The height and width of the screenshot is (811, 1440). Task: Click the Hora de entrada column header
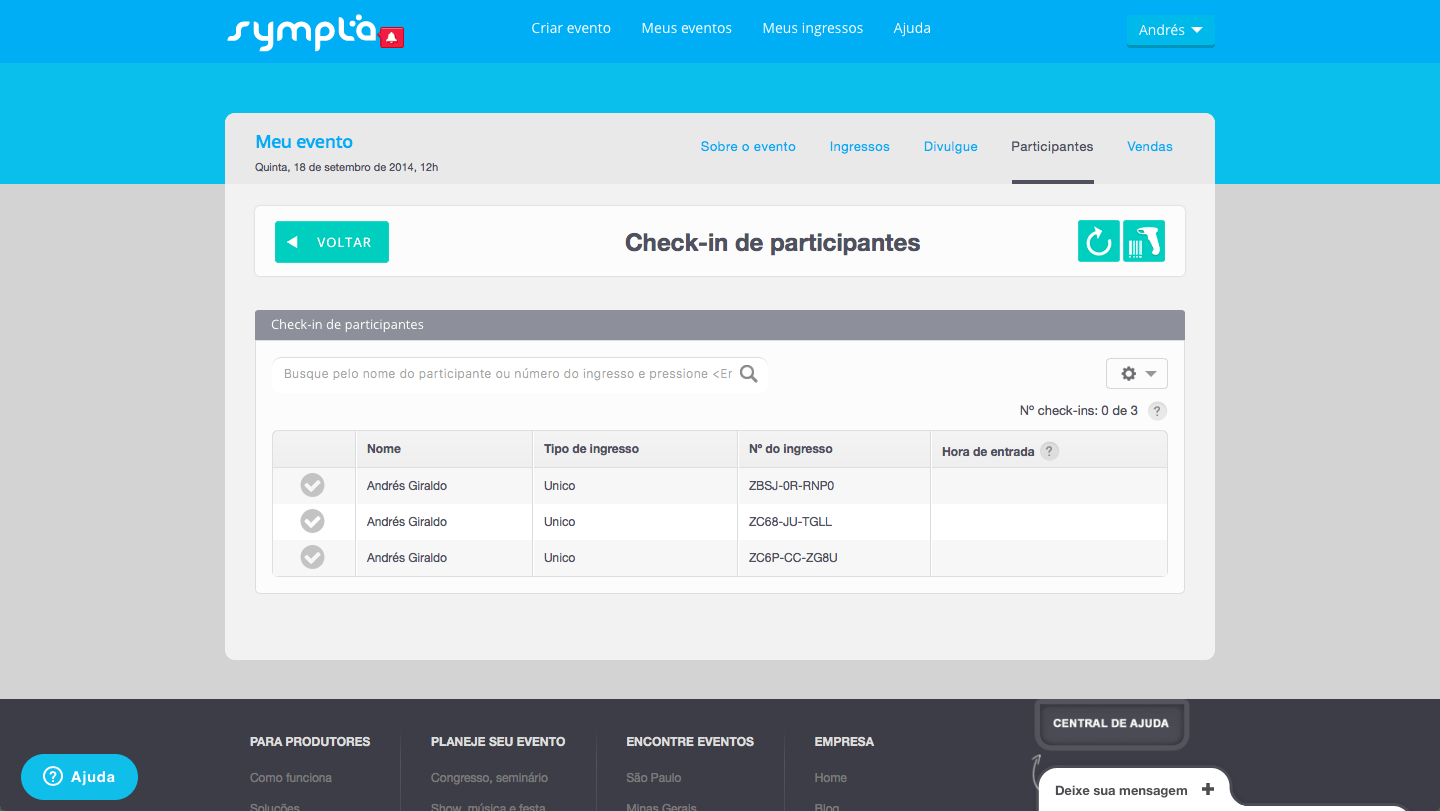tap(1048, 451)
